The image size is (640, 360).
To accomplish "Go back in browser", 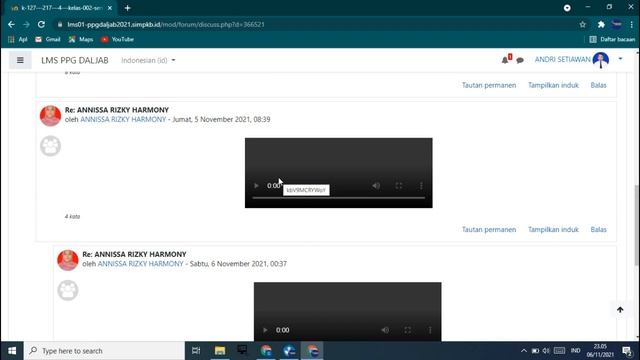I will pos(11,24).
